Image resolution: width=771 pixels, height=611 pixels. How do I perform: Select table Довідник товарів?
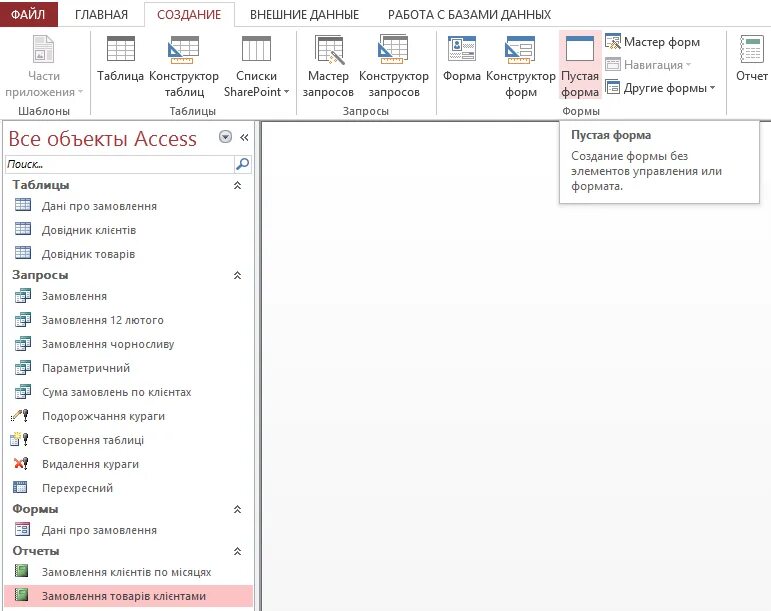[x=128, y=254]
